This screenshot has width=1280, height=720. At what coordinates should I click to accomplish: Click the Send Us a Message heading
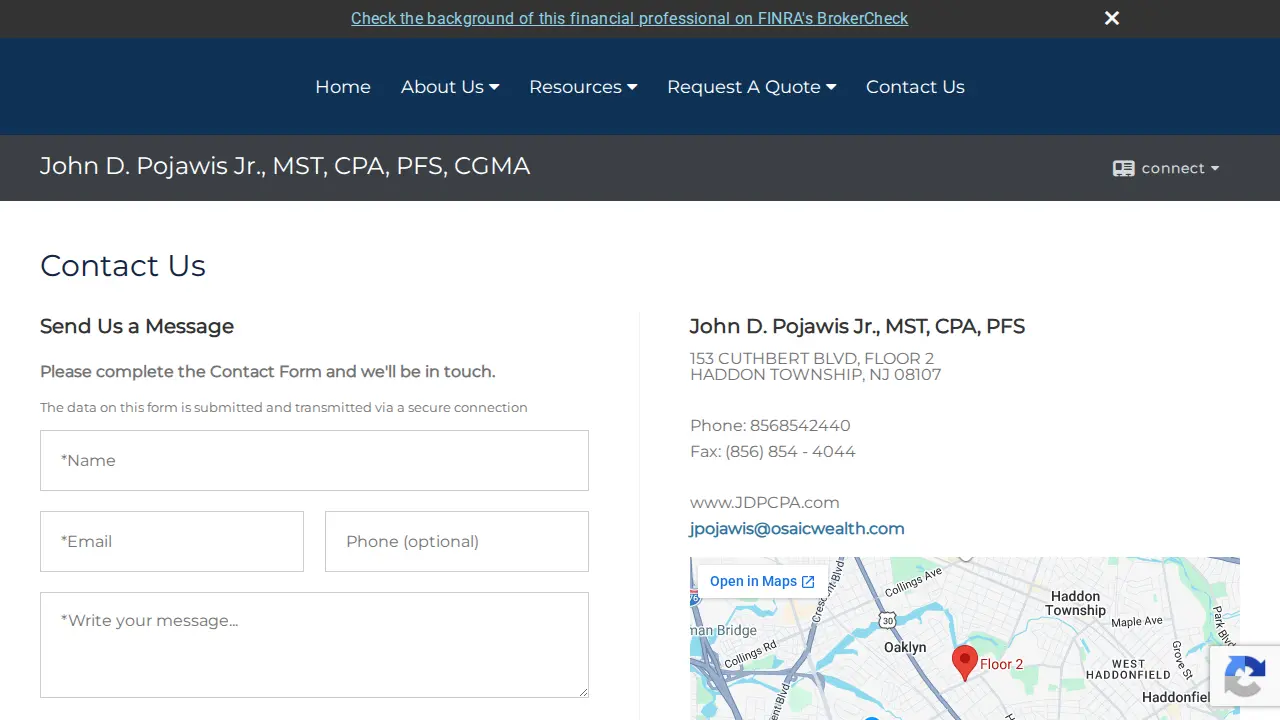(x=137, y=326)
